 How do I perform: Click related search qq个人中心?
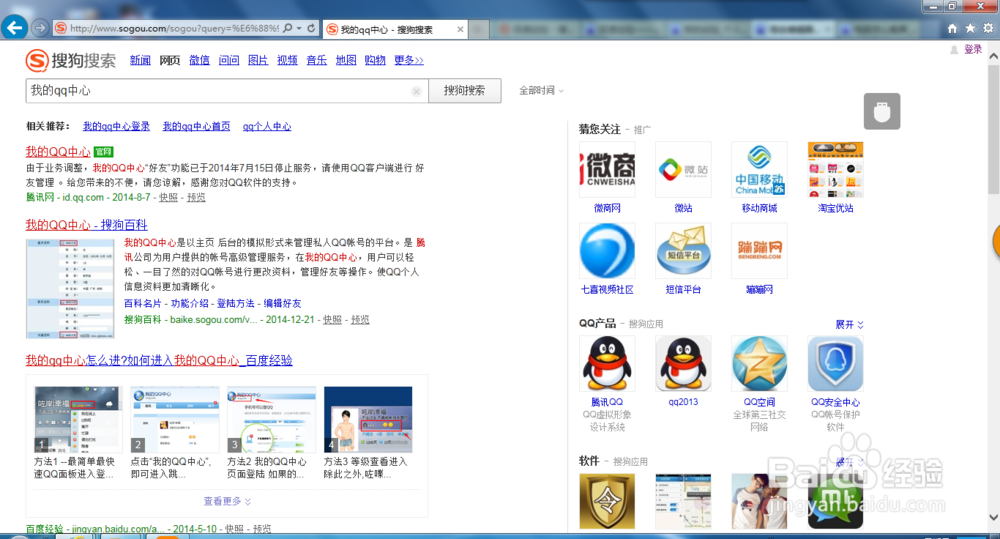click(267, 126)
